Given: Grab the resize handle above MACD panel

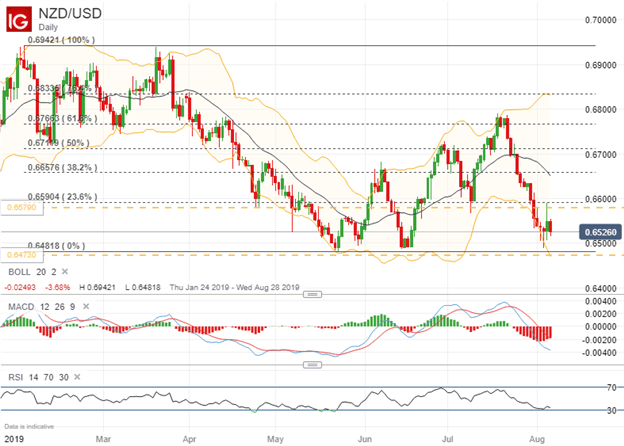Looking at the screenshot, I should 312,294.
